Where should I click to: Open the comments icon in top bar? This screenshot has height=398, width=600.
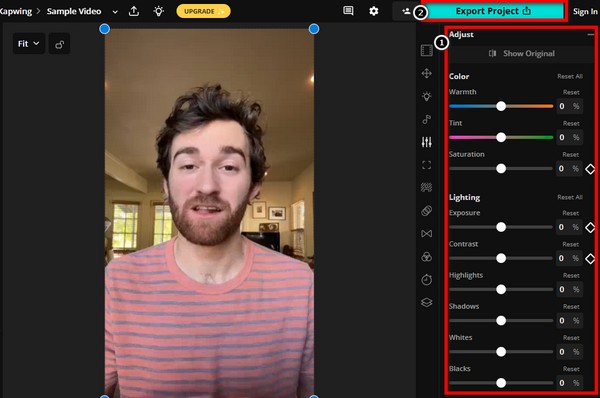click(x=348, y=11)
